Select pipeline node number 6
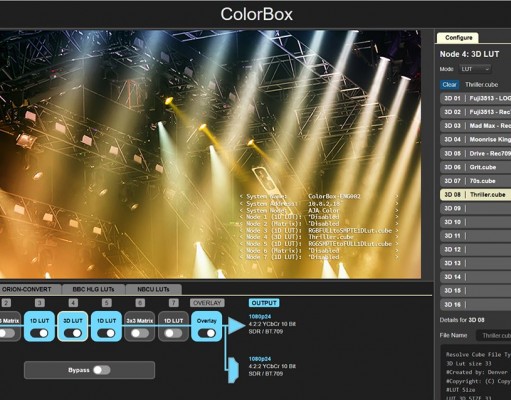Screen dimensions: 511x400 pos(140,303)
